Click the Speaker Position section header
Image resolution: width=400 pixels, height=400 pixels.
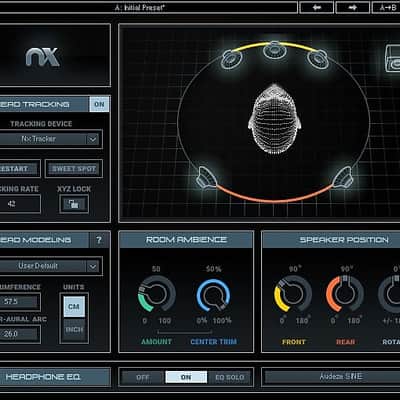pos(332,240)
